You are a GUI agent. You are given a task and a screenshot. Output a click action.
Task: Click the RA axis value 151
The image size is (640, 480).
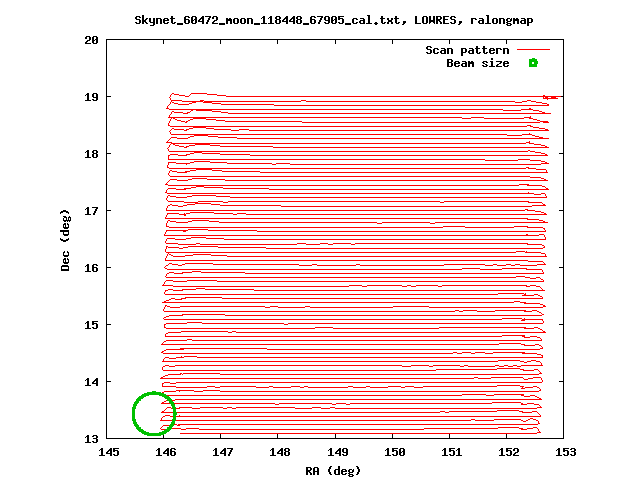point(452,452)
